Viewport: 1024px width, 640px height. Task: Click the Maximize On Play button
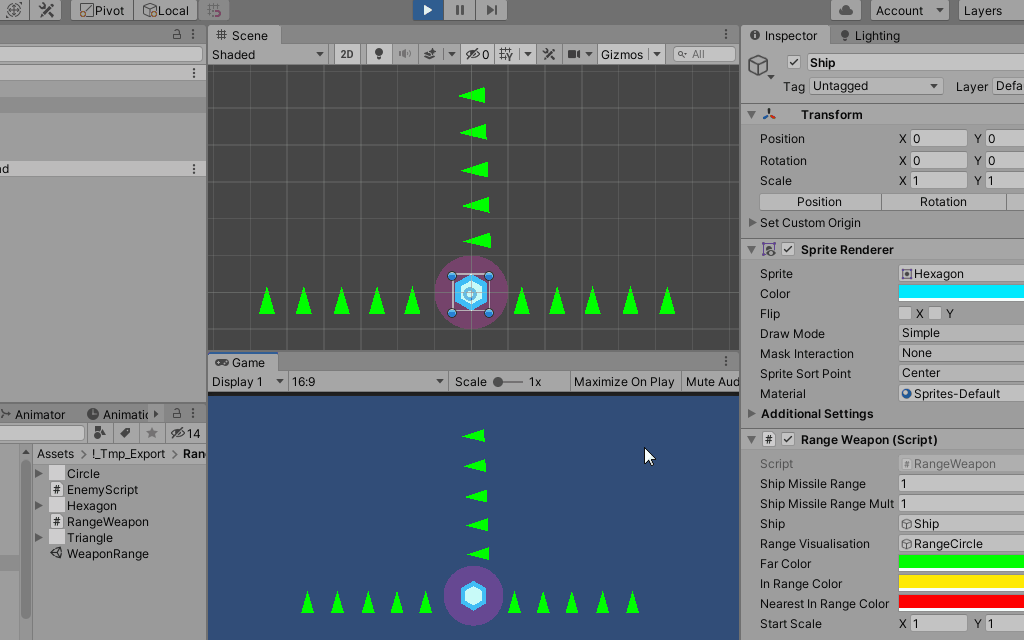click(x=625, y=381)
